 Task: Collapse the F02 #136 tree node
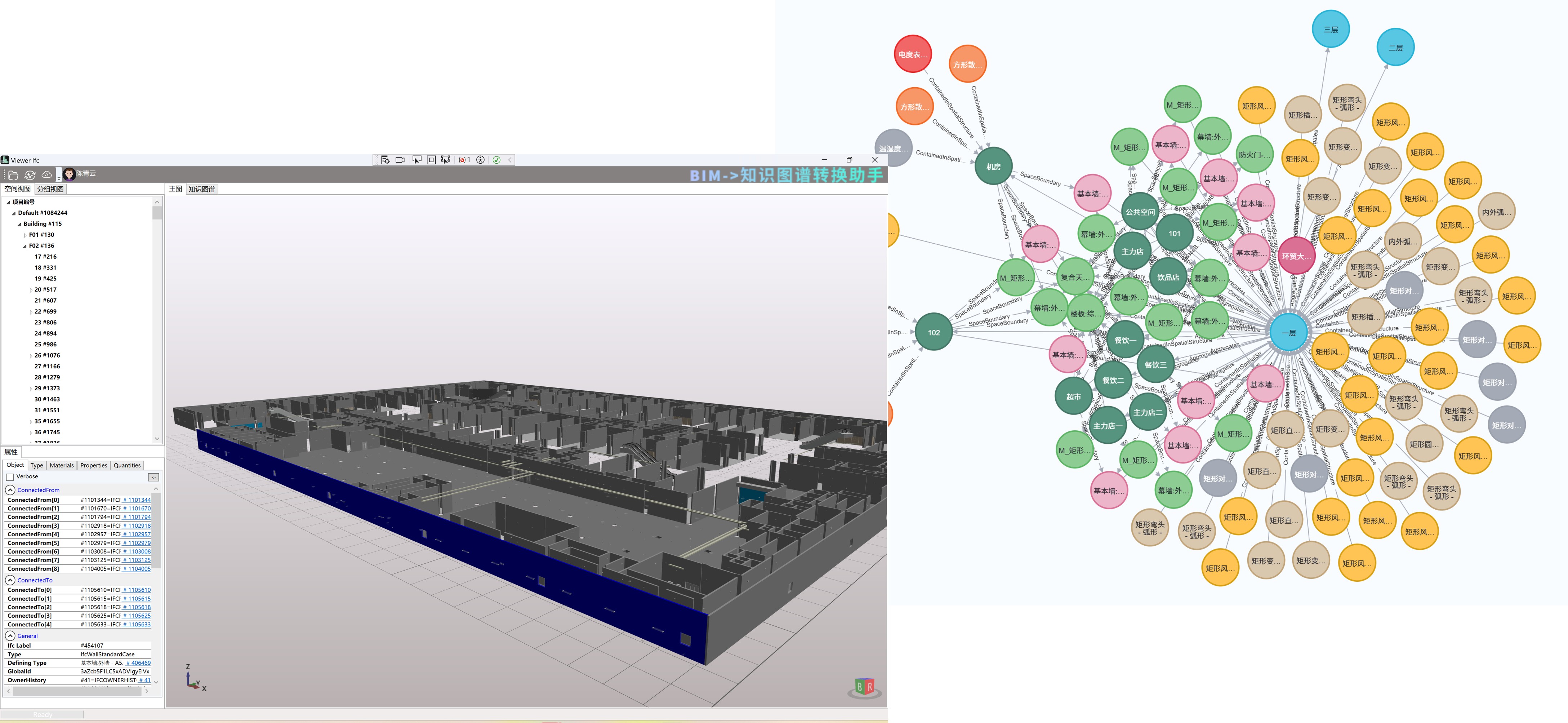pyautogui.click(x=25, y=247)
